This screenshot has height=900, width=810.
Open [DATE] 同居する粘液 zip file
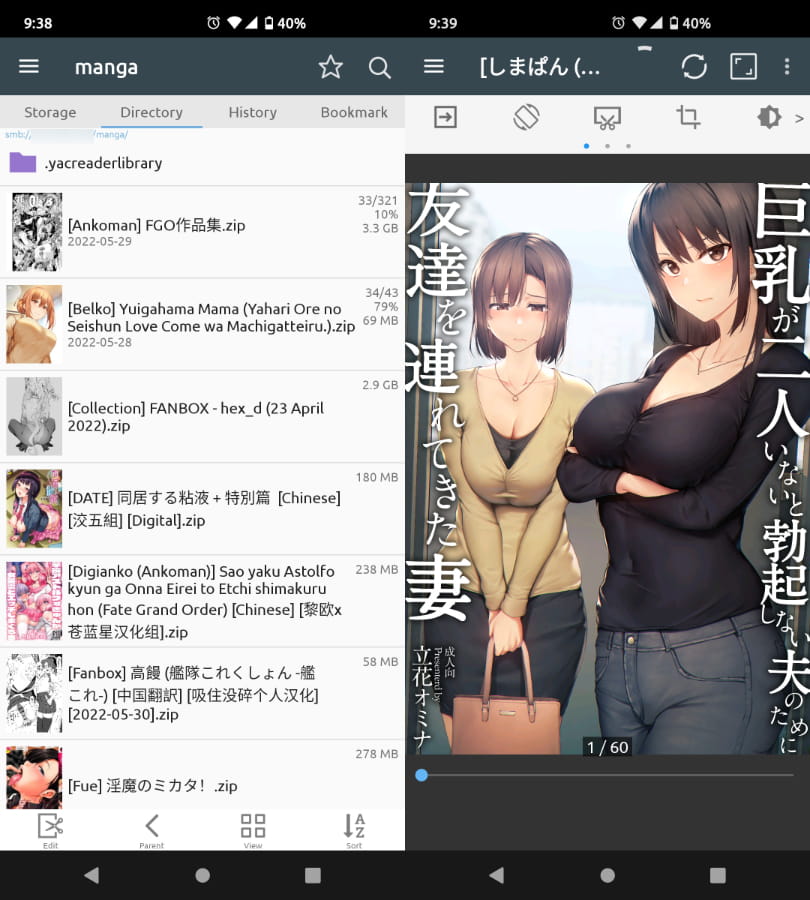pos(202,509)
